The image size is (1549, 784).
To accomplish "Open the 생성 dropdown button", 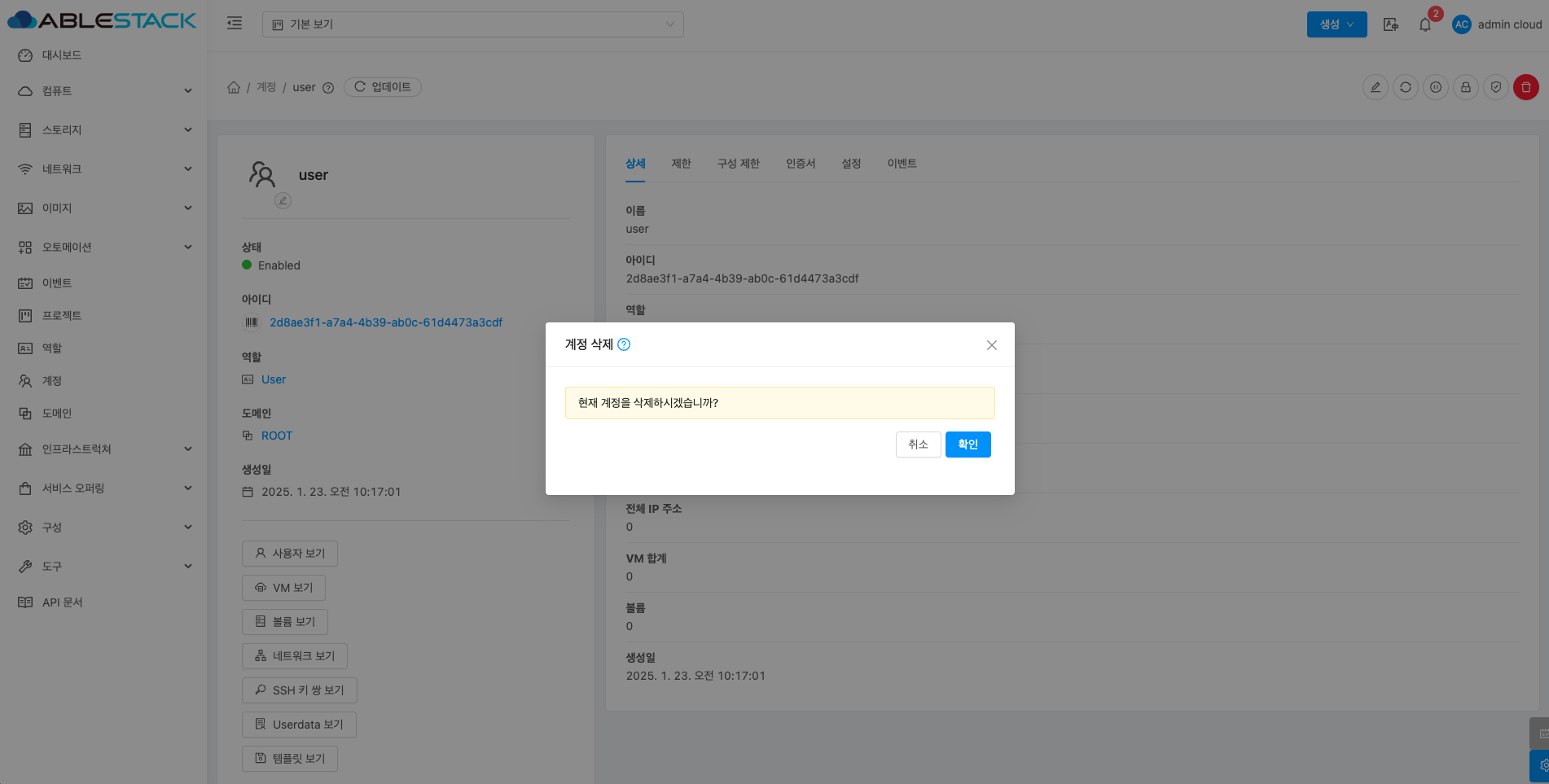I will tap(1336, 24).
